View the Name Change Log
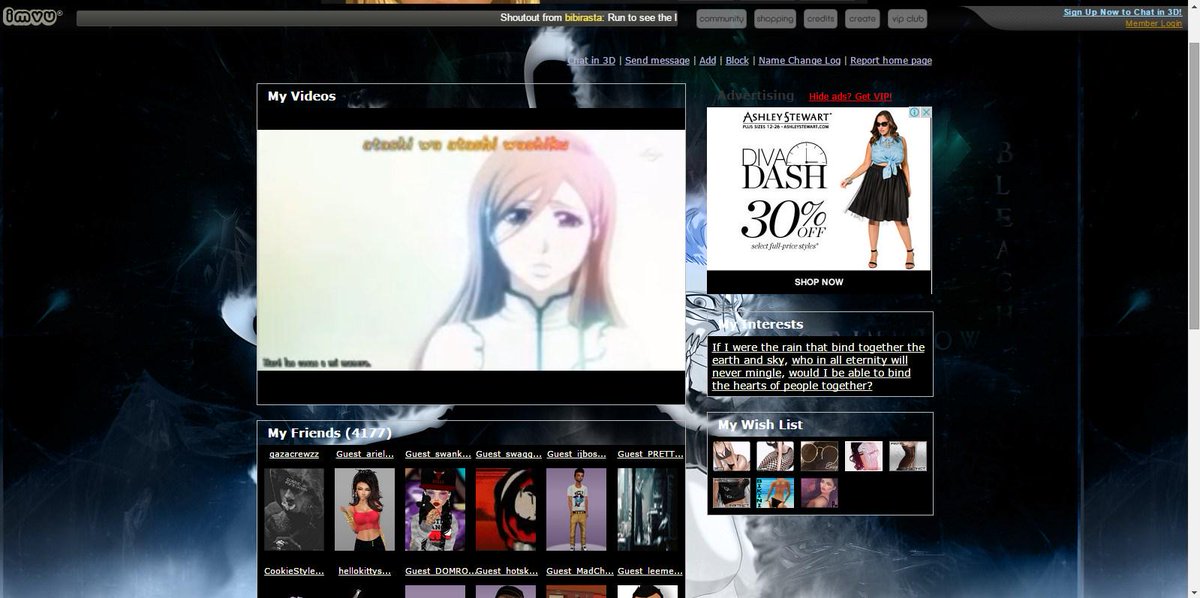 coord(799,60)
